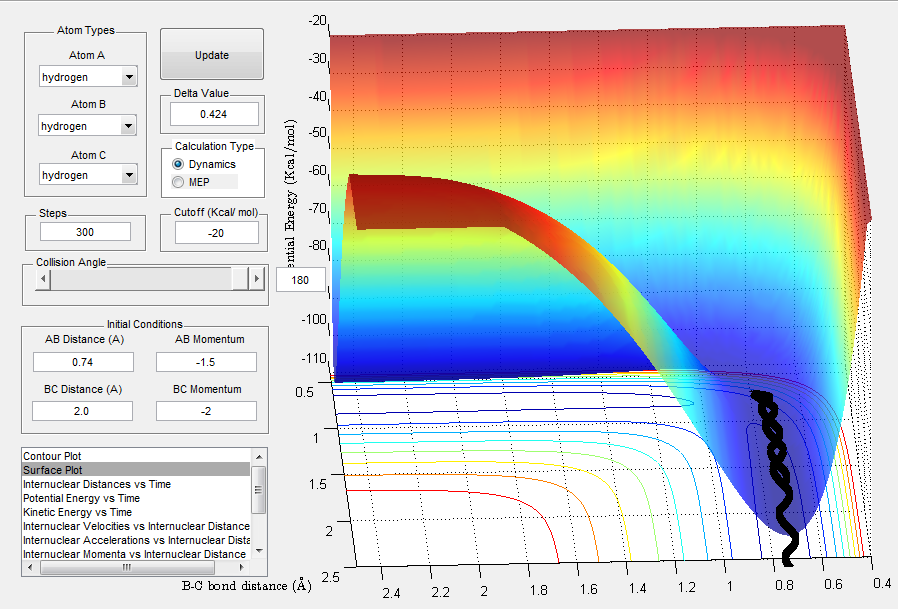Click the Collision Angle slider right arrow
898x609 pixels.
click(x=257, y=279)
